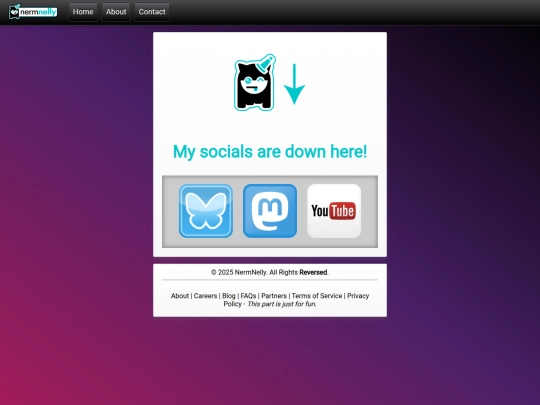540x405 pixels.
Task: Open the YouTube social icon
Action: (334, 211)
